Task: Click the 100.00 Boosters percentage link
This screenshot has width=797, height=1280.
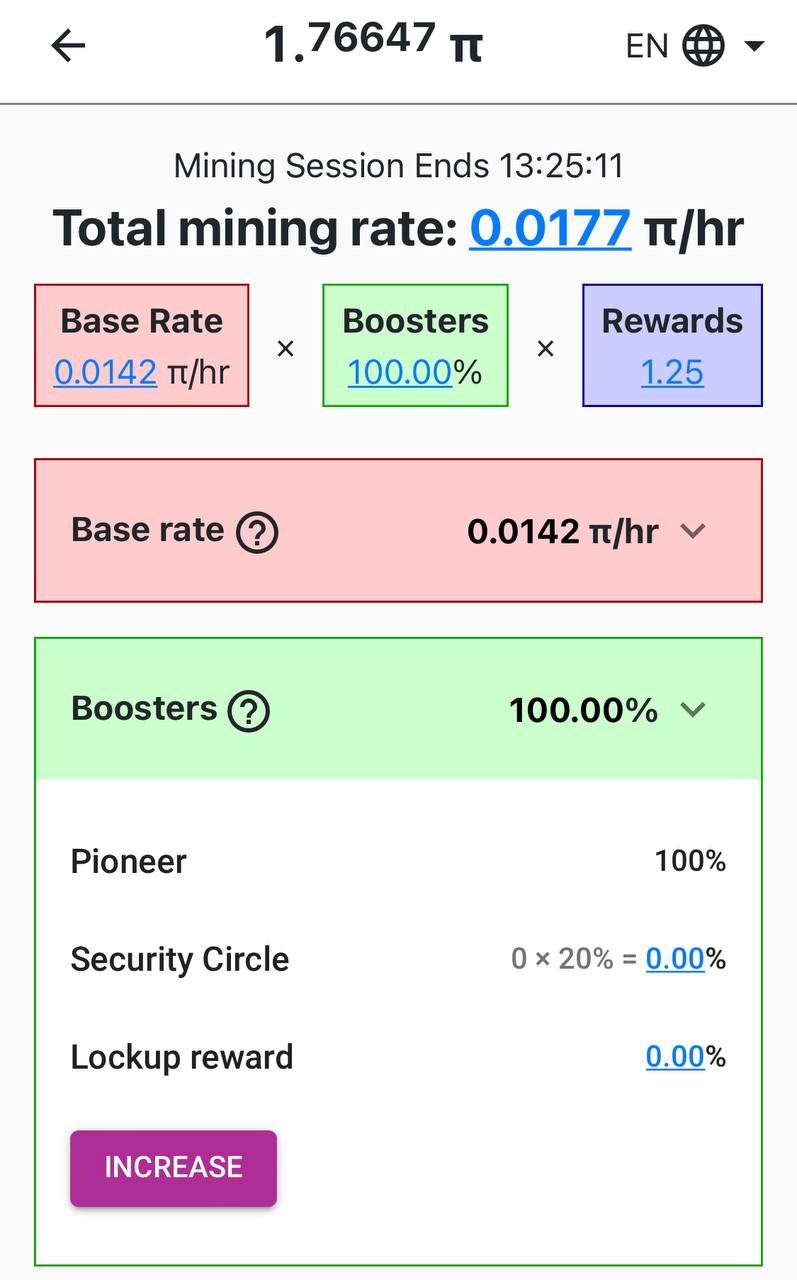Action: point(399,372)
